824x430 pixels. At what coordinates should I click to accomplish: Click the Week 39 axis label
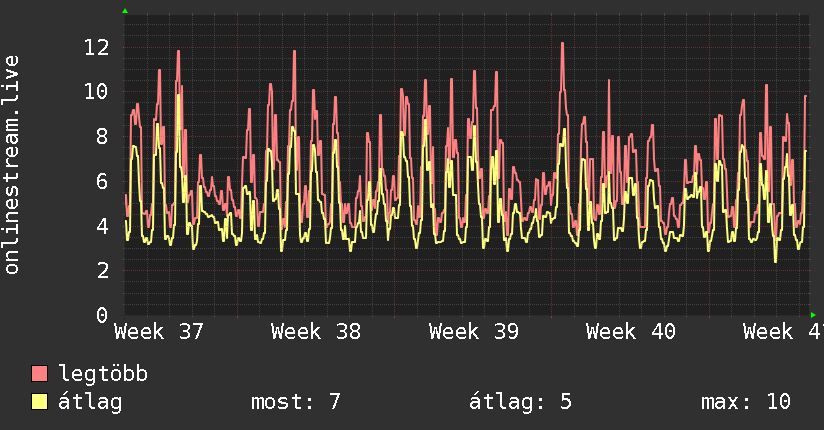[x=473, y=332]
